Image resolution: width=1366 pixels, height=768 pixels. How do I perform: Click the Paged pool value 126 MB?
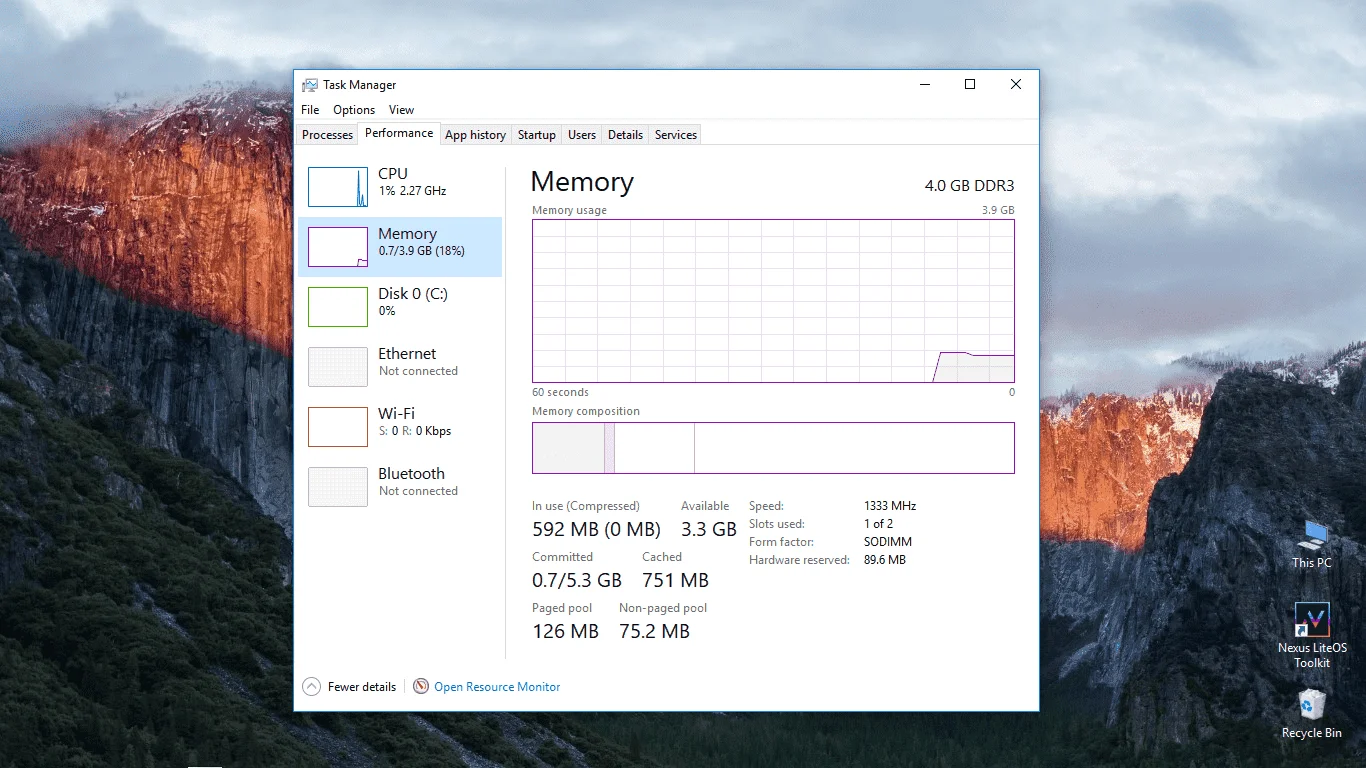tap(565, 631)
